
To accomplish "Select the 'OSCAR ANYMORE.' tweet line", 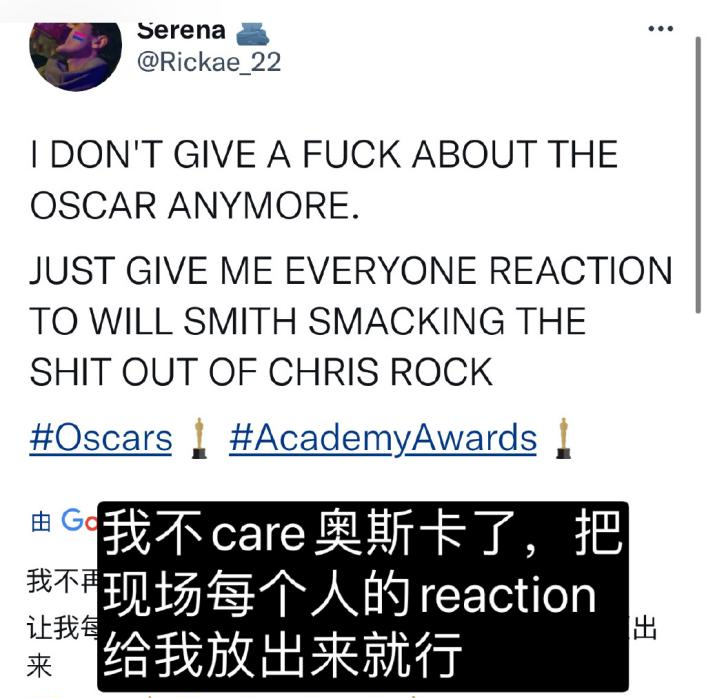I will (x=195, y=206).
